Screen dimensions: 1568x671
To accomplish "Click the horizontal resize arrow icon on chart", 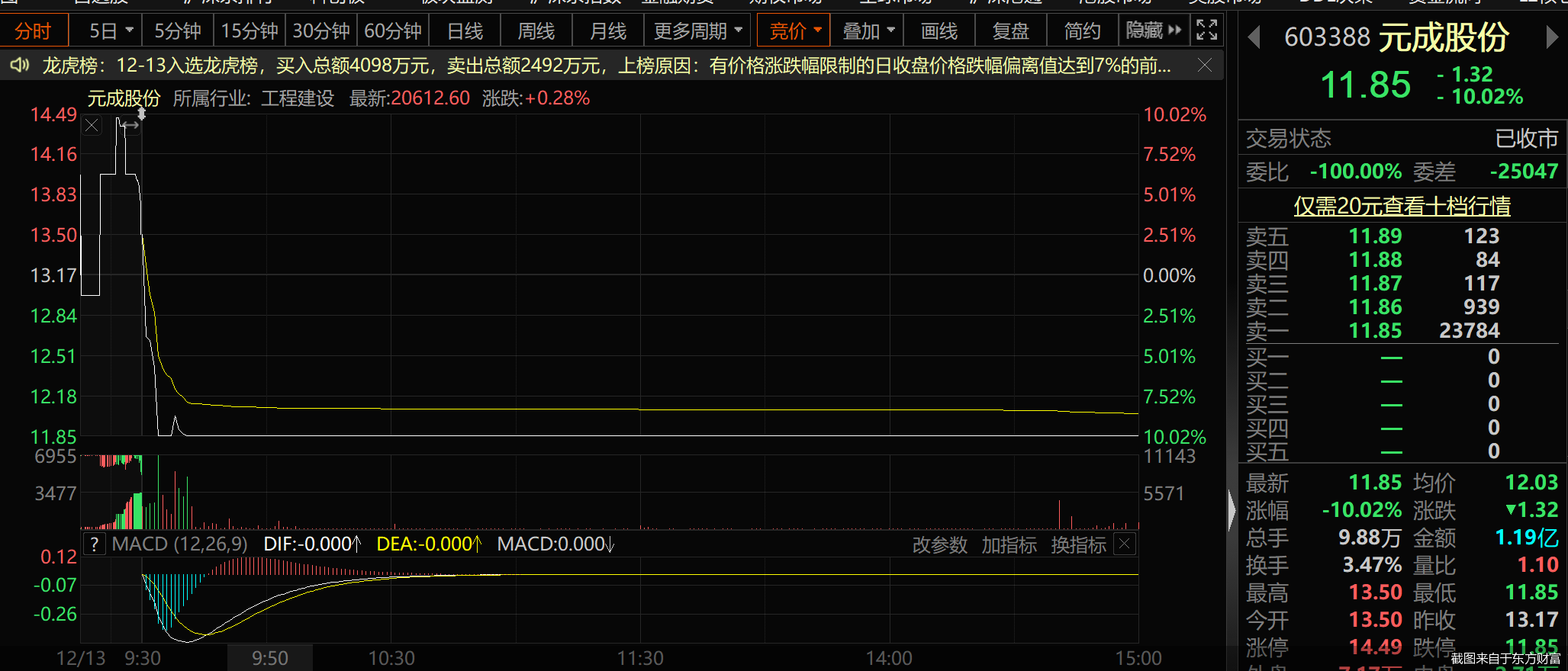I will (130, 125).
